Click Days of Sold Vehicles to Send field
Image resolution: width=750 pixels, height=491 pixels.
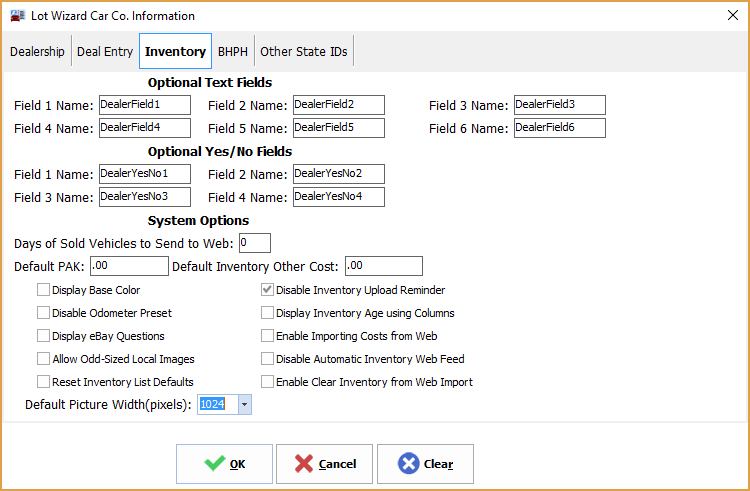click(255, 243)
